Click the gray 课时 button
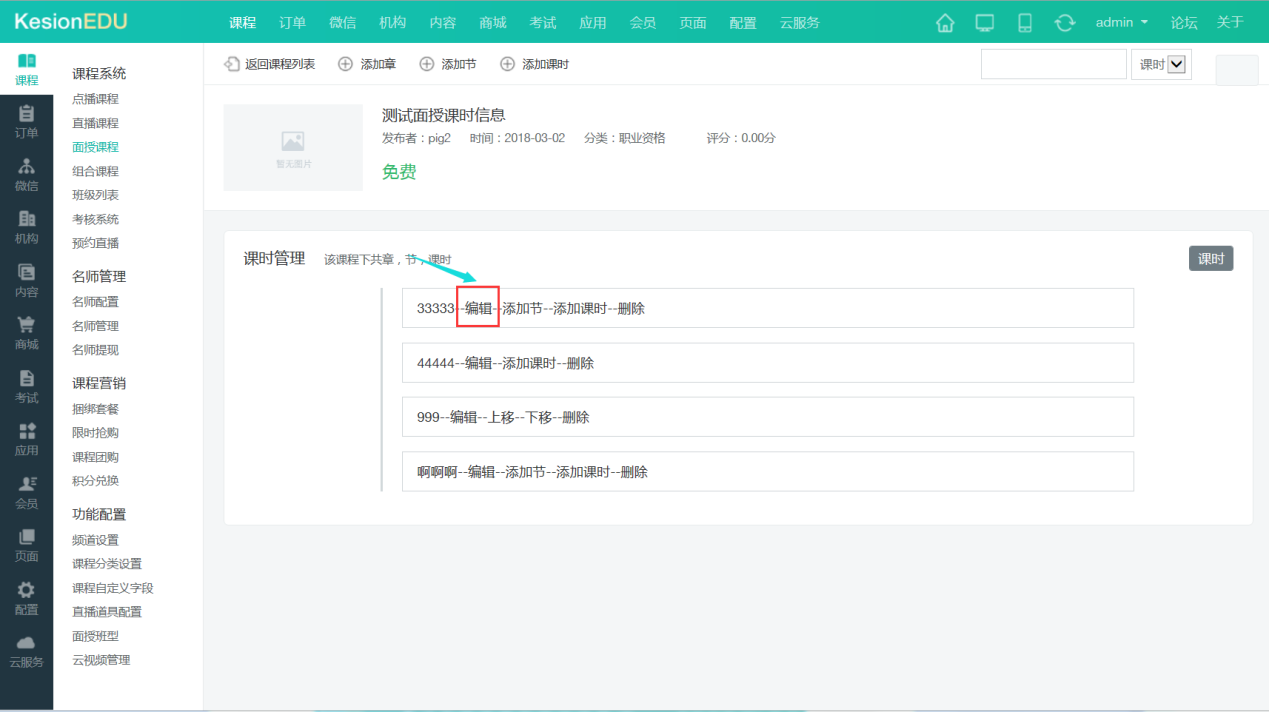The width and height of the screenshot is (1269, 712). click(x=1210, y=259)
